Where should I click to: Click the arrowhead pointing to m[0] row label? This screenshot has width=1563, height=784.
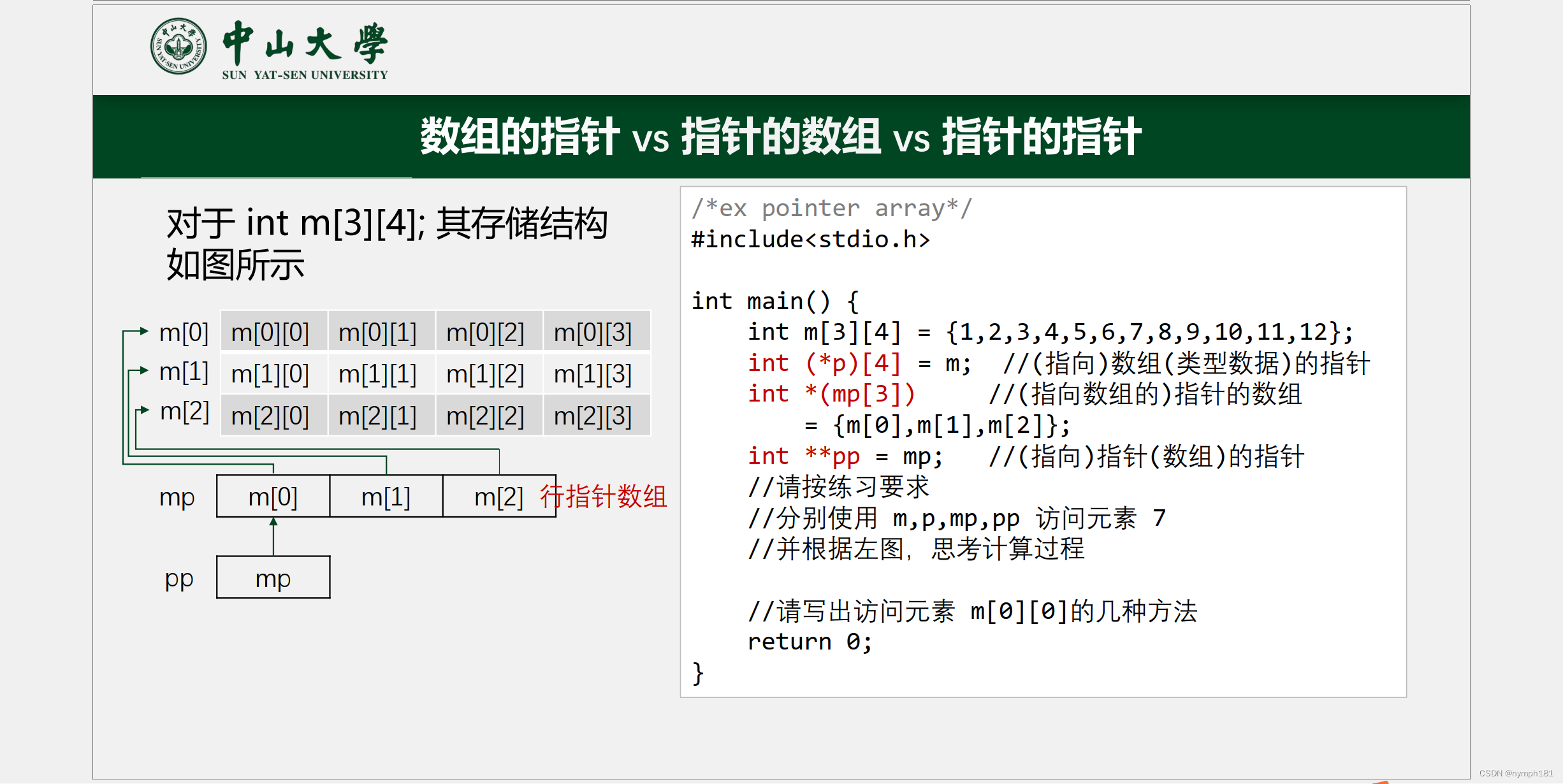coord(144,331)
